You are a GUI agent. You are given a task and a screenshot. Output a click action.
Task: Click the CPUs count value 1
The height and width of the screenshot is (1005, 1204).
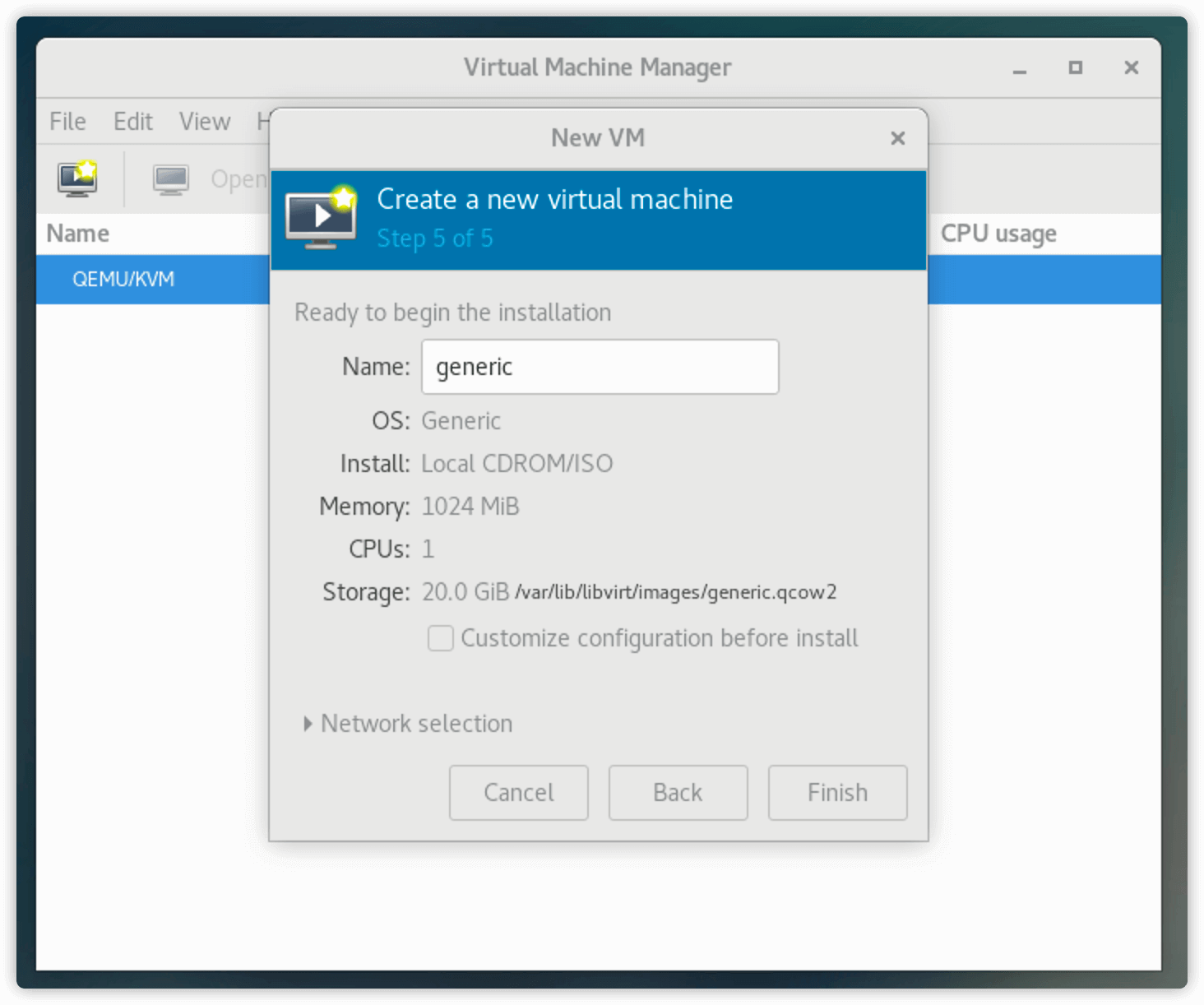tap(428, 549)
